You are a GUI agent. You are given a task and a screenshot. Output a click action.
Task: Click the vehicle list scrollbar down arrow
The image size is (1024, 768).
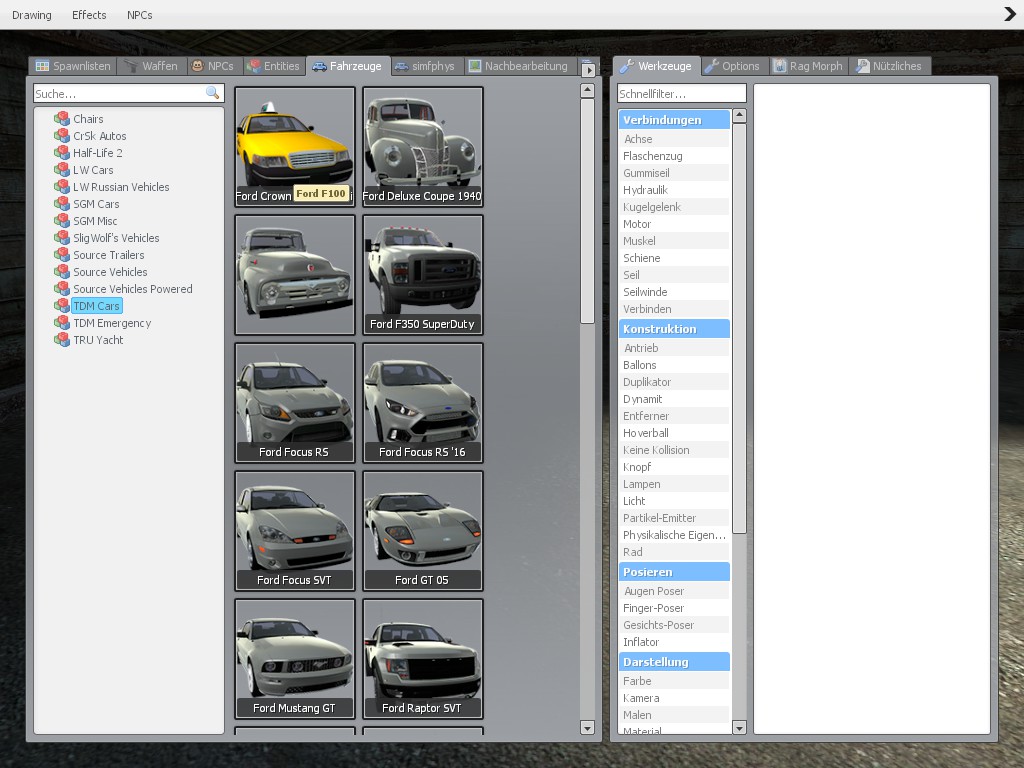(x=587, y=727)
